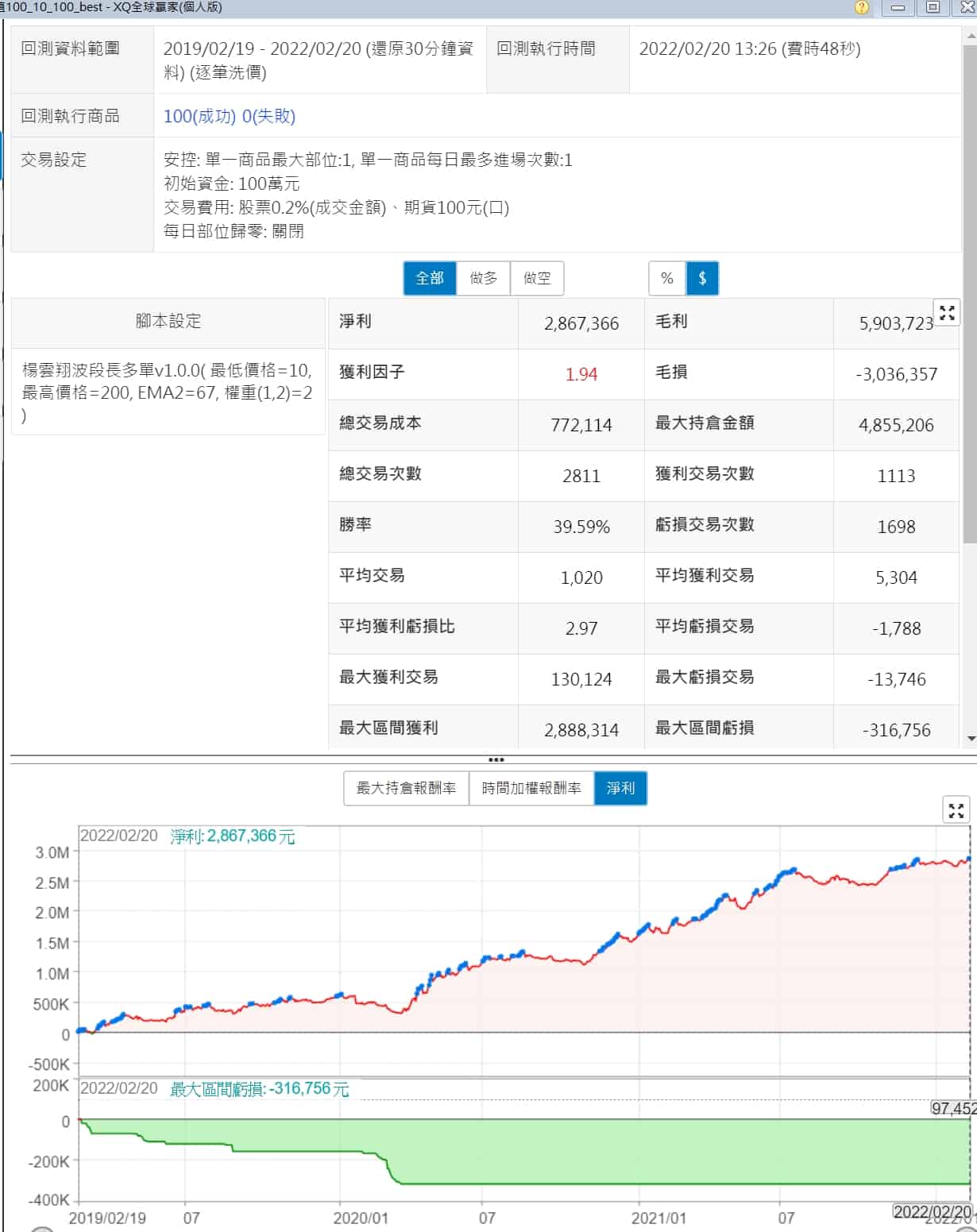
Task: Switch chart to 最大持倉報酬率
Action: pos(406,788)
